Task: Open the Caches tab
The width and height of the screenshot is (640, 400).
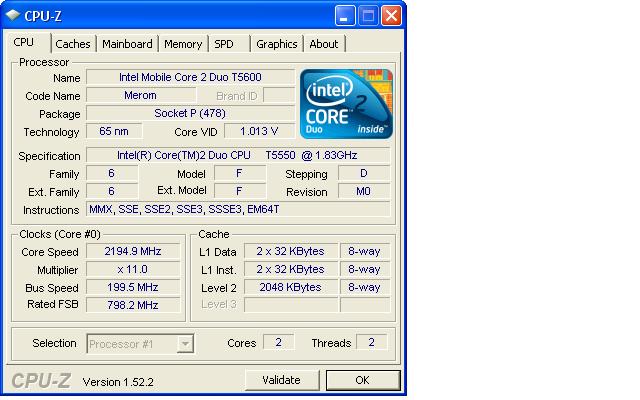Action: click(73, 44)
